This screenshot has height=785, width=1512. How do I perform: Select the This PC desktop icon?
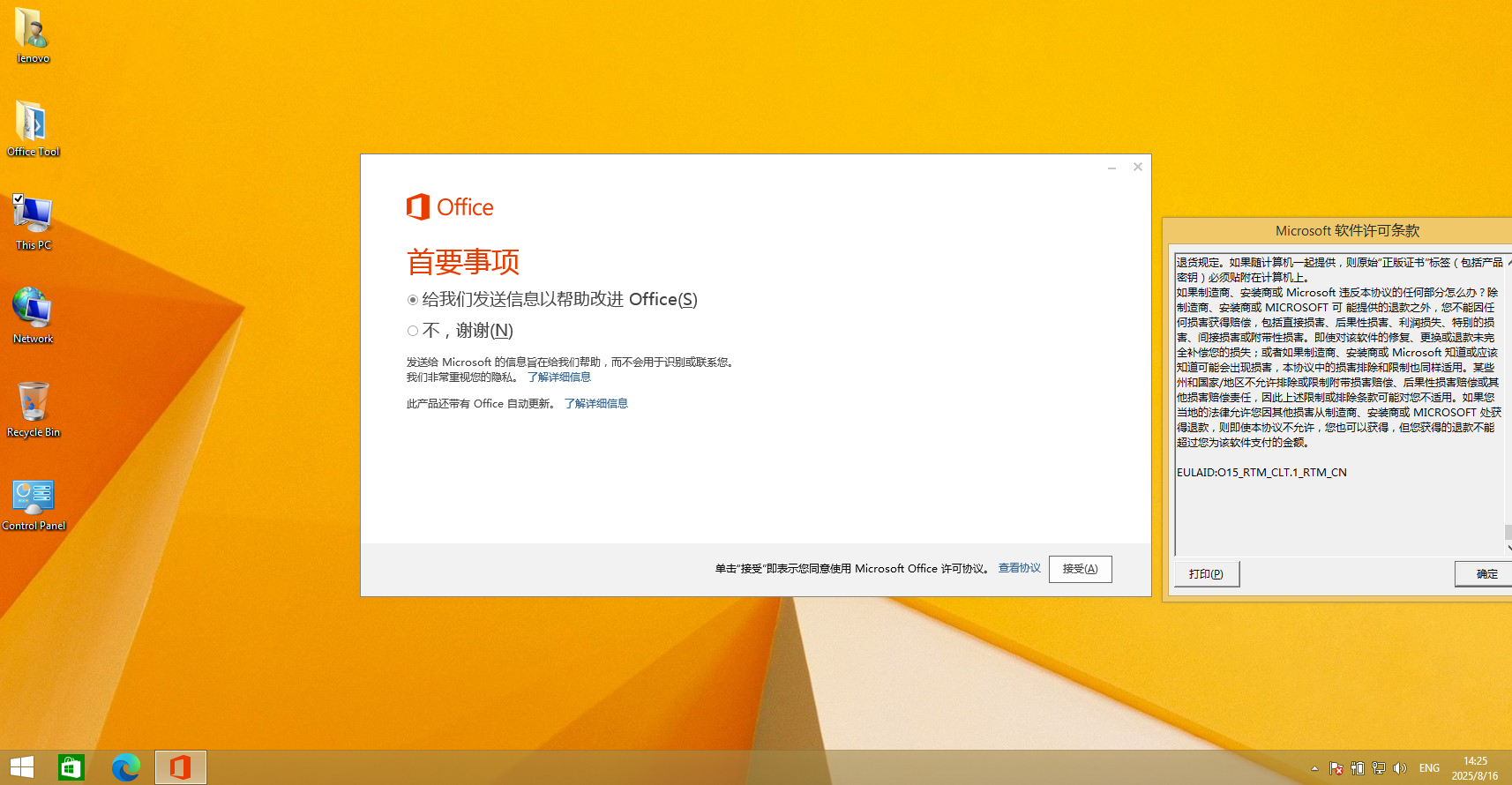(x=33, y=217)
